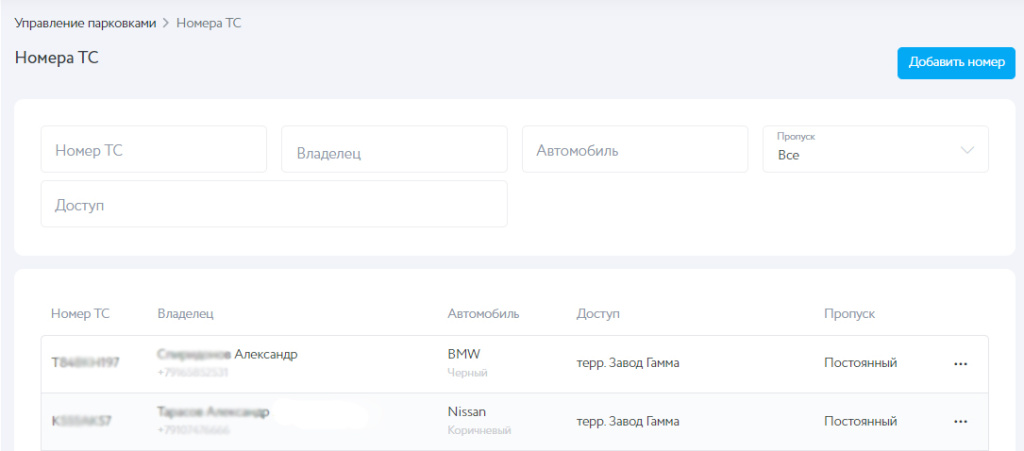This screenshot has width=1024, height=451.
Task: Click the Автомобиль column header
Action: pyautogui.click(x=483, y=314)
